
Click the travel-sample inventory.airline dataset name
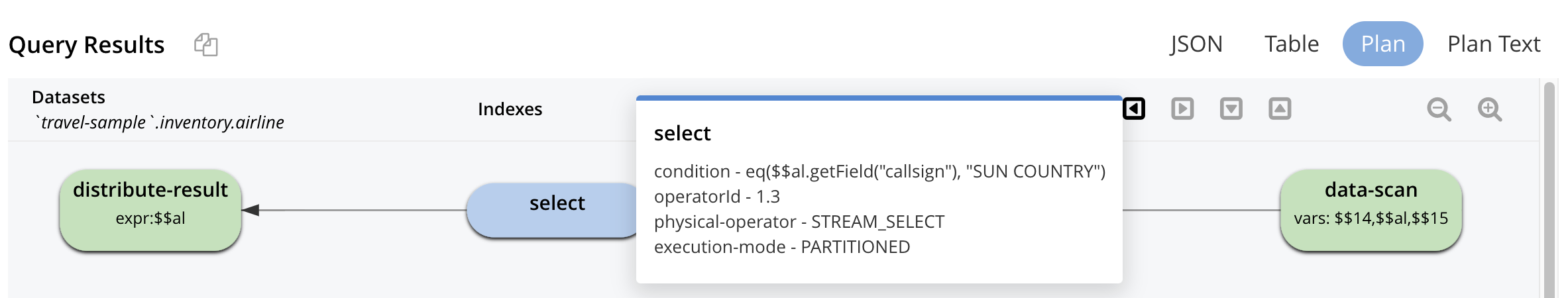(159, 123)
